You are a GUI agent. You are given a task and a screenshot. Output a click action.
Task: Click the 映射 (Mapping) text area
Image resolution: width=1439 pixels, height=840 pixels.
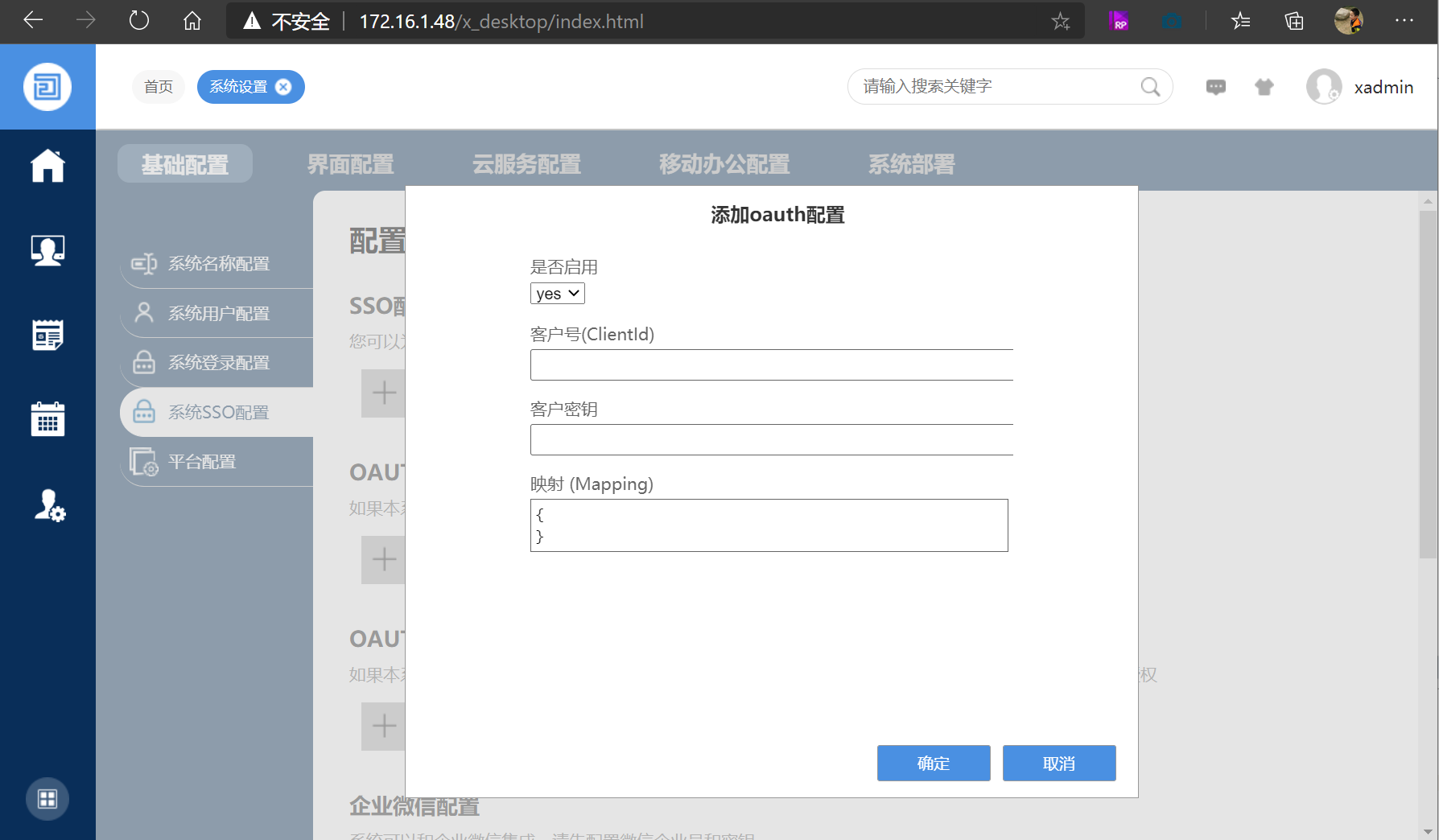click(769, 525)
